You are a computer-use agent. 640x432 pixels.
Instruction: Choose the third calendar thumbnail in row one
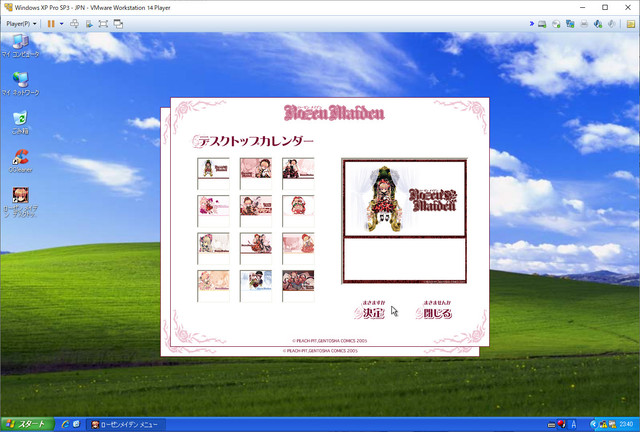pyautogui.click(x=298, y=173)
